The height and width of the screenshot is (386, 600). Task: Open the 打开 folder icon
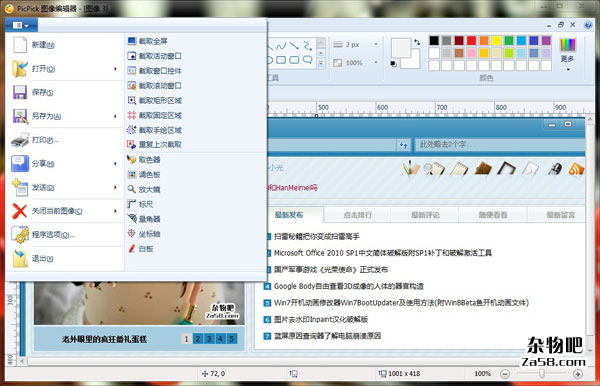20,68
